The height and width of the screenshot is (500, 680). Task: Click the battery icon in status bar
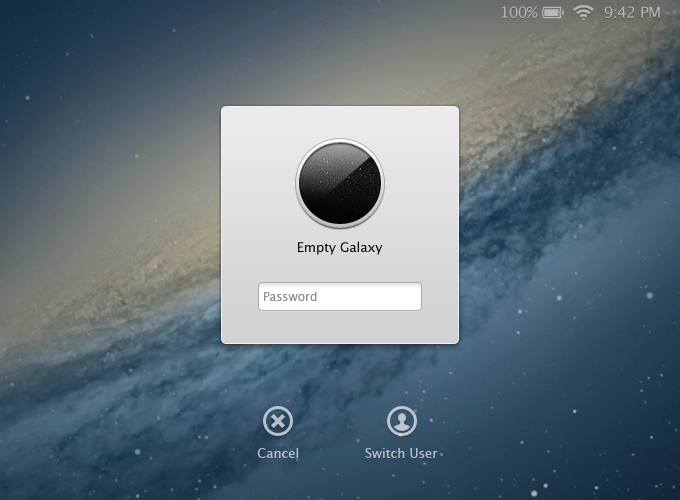(553, 13)
